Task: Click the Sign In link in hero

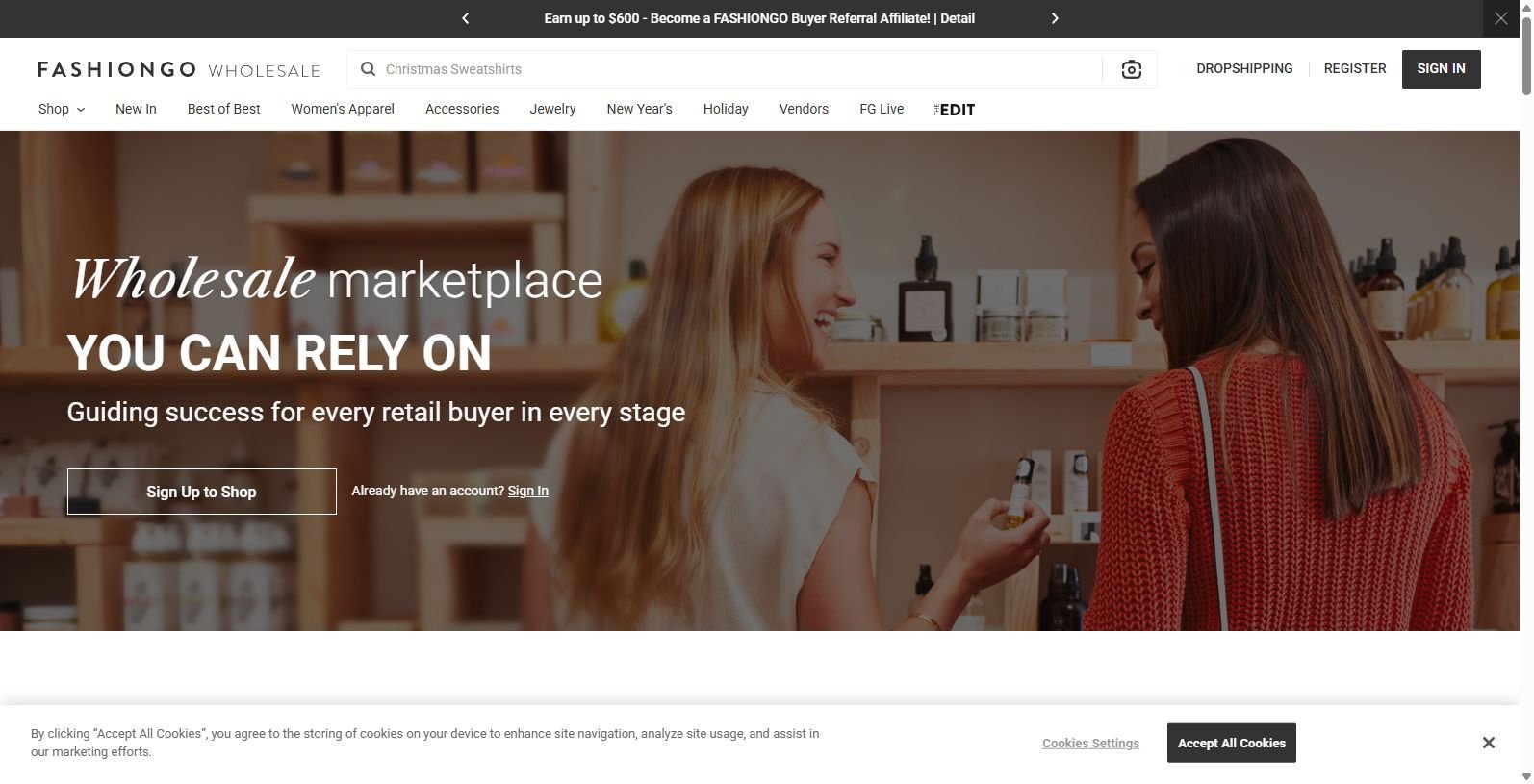Action: pyautogui.click(x=528, y=491)
